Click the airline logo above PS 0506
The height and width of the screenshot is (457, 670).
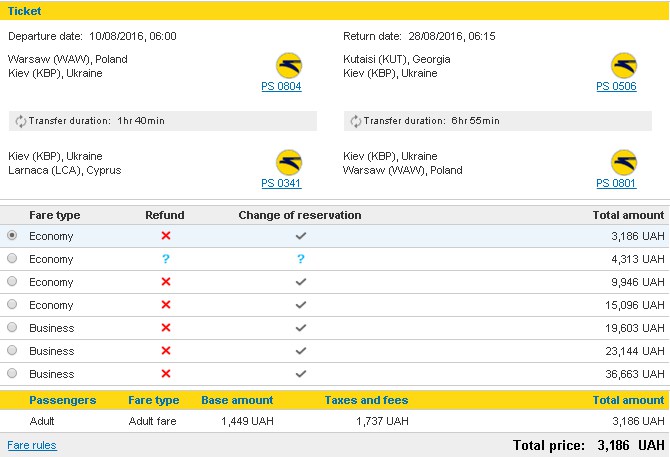[x=624, y=65]
